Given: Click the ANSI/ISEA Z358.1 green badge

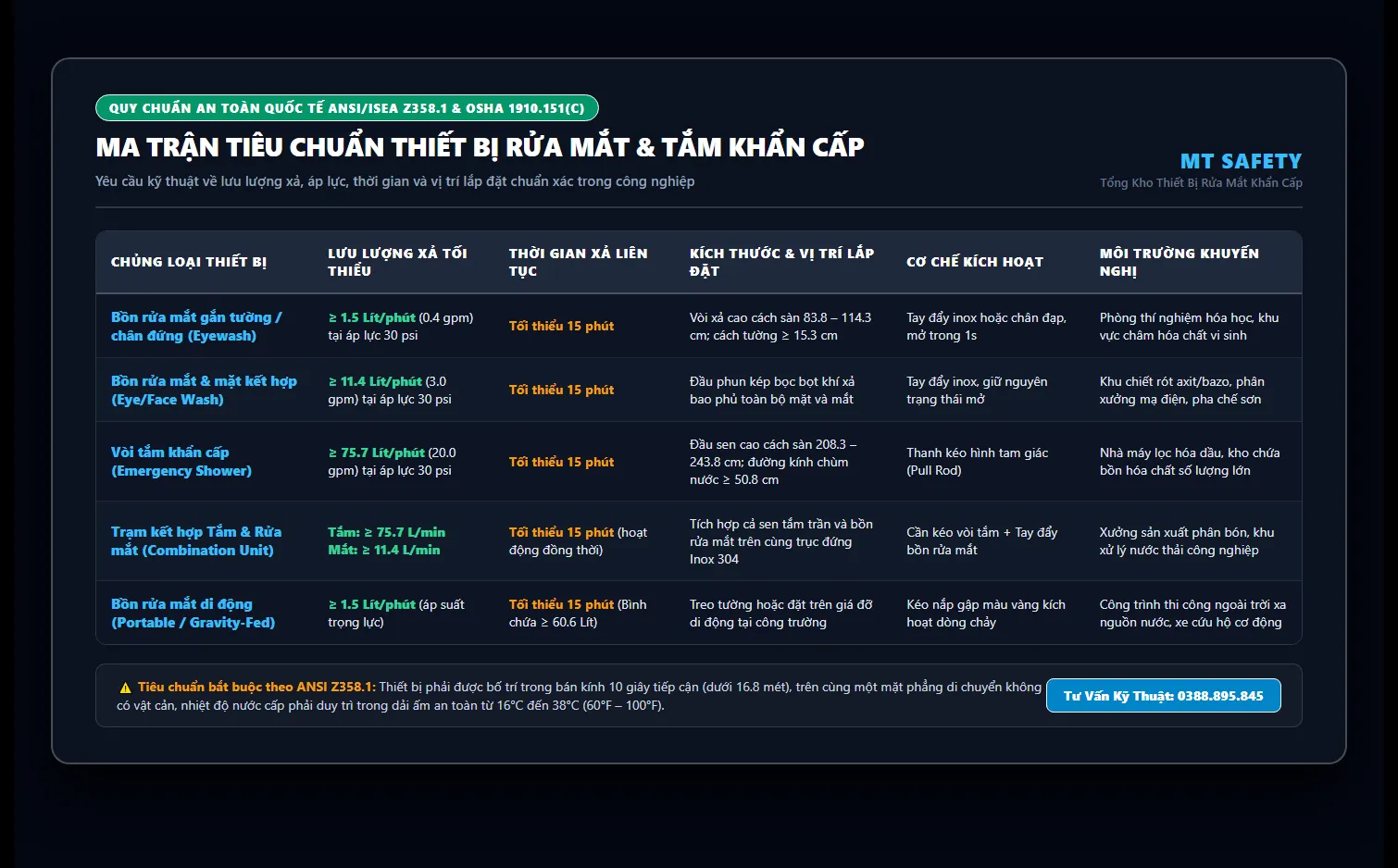Looking at the screenshot, I should (x=347, y=108).
